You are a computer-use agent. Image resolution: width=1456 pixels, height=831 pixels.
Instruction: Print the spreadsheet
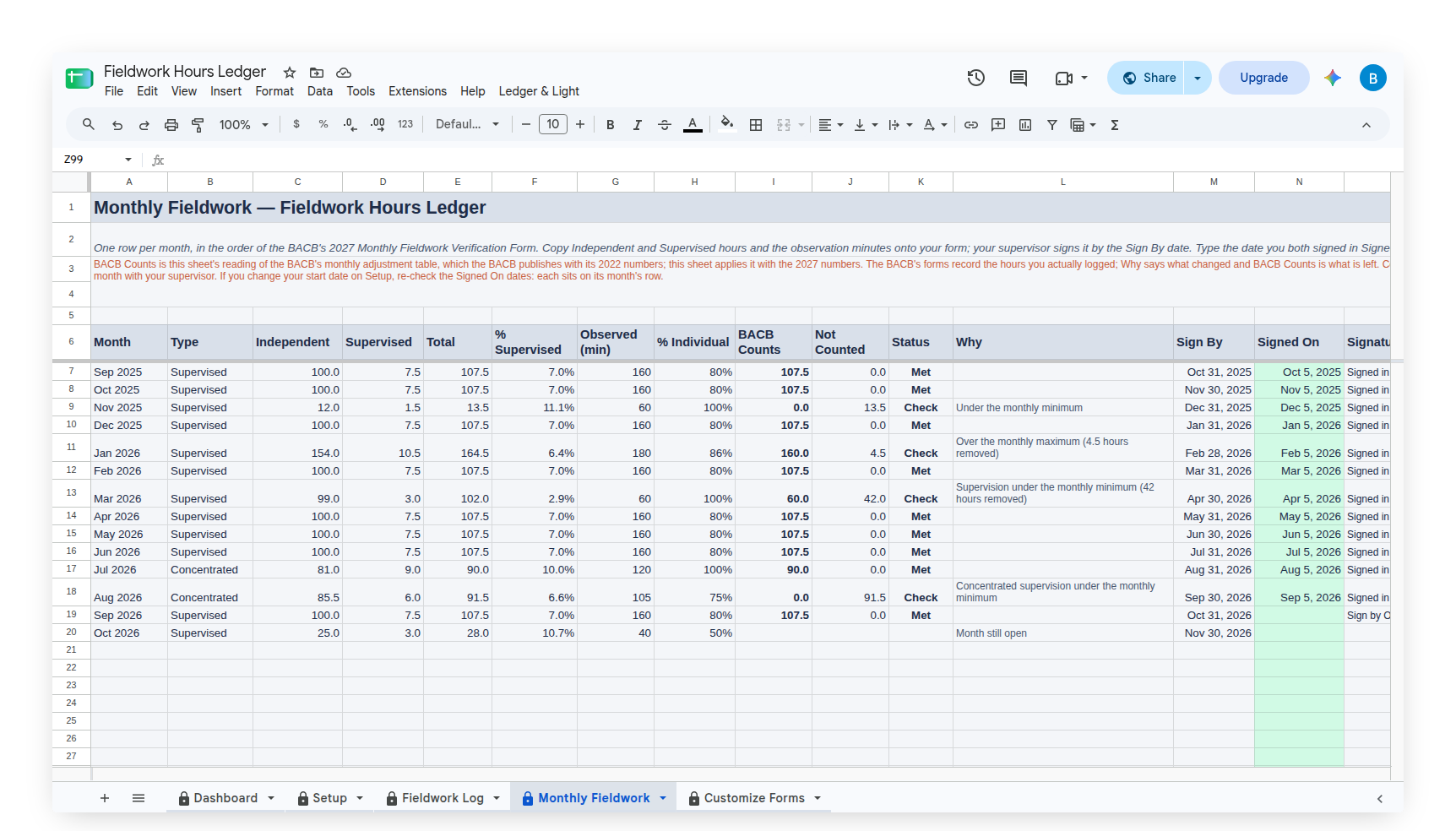[x=171, y=125]
